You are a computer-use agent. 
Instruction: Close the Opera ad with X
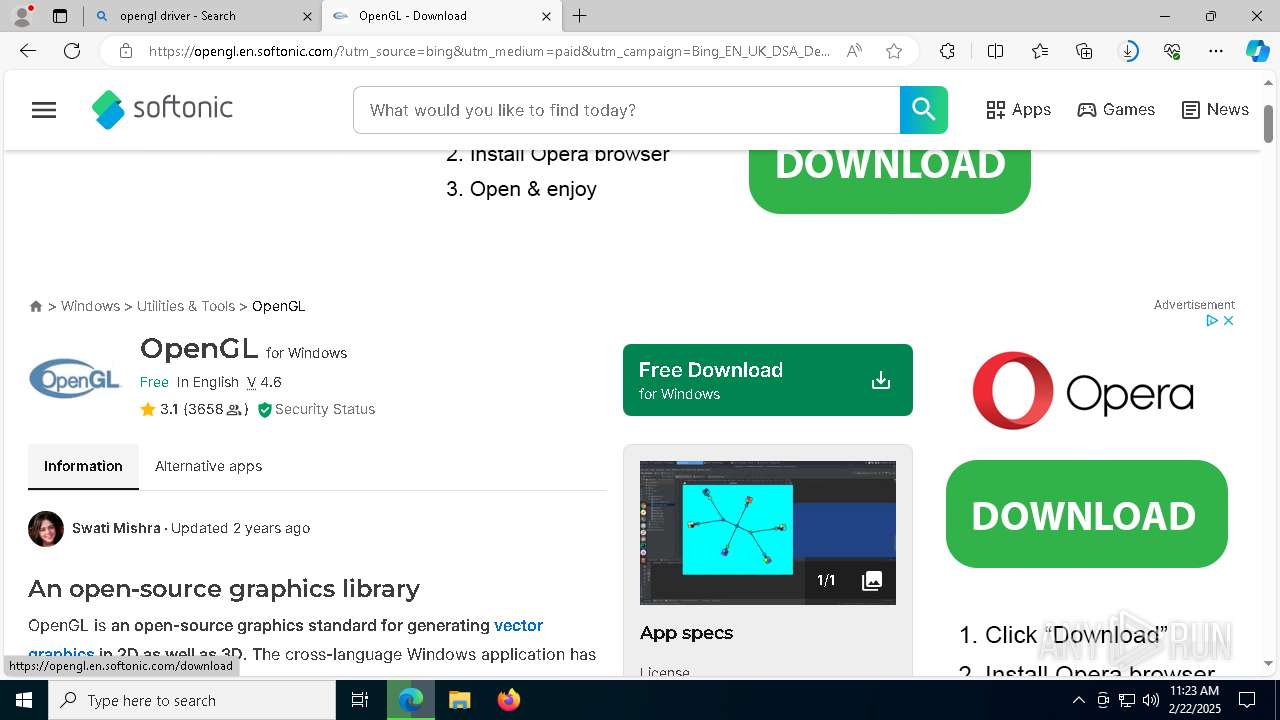coord(1228,321)
